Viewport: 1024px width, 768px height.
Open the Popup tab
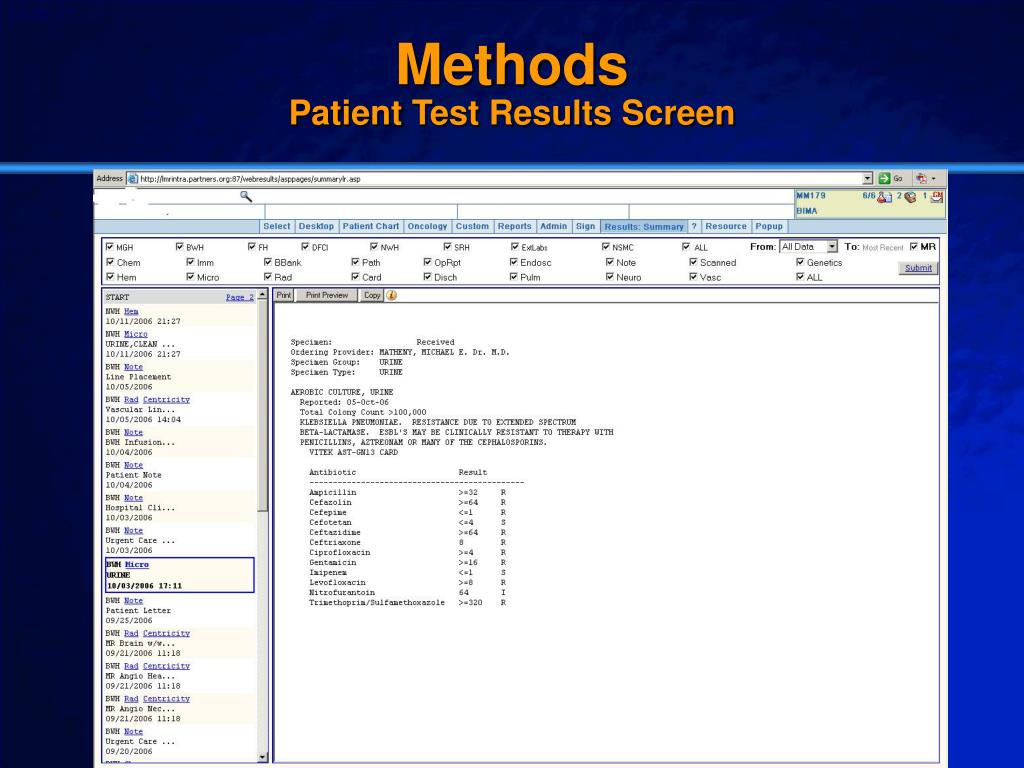click(769, 226)
